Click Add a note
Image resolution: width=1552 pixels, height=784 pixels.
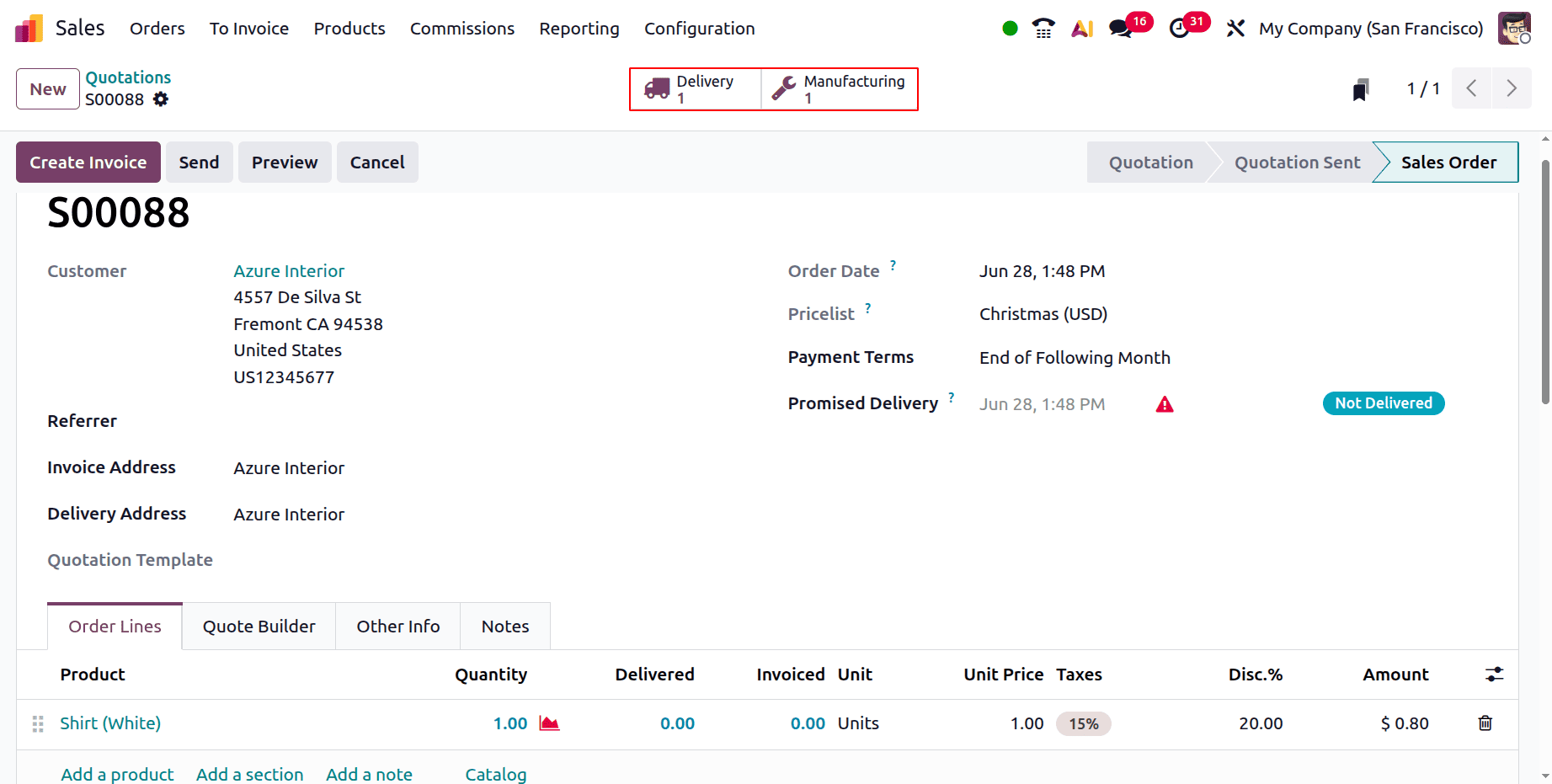click(x=369, y=774)
